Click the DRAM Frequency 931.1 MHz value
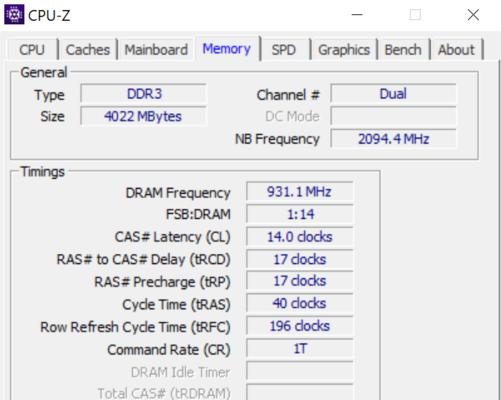Viewport: 501px width, 400px height. click(x=300, y=192)
